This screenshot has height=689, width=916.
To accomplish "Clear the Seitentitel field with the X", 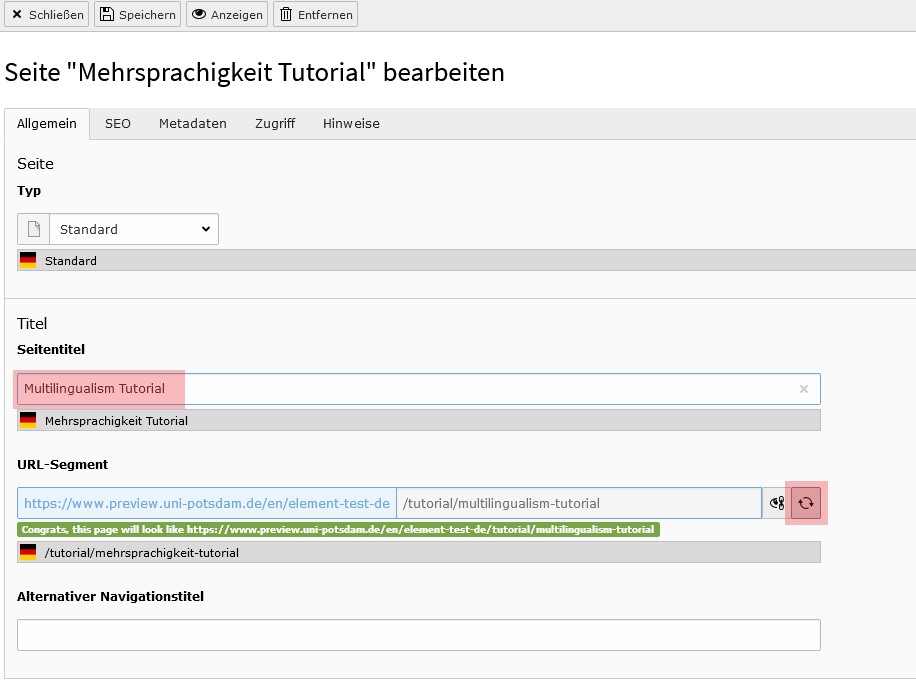I will [803, 389].
